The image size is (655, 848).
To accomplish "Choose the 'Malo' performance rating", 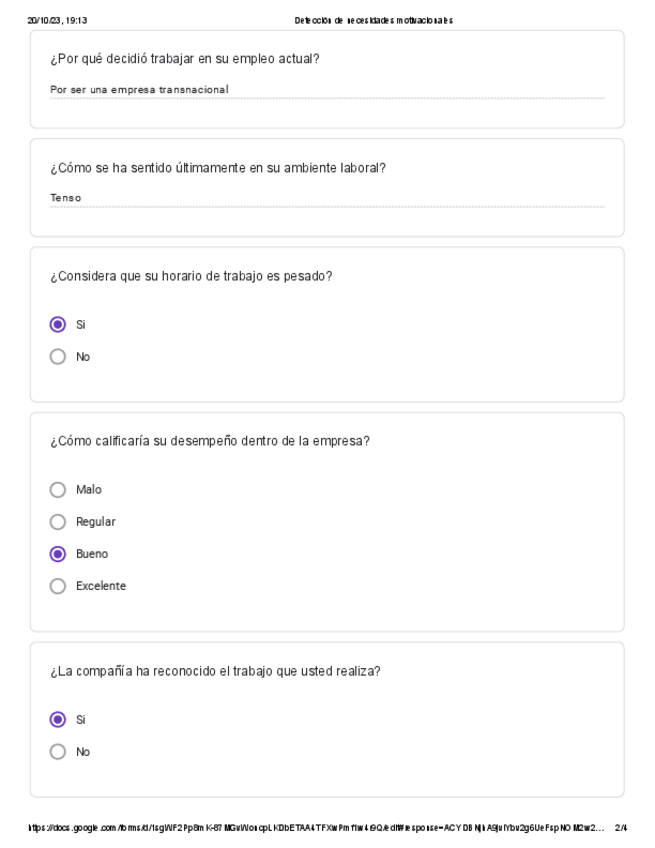I will [58, 490].
